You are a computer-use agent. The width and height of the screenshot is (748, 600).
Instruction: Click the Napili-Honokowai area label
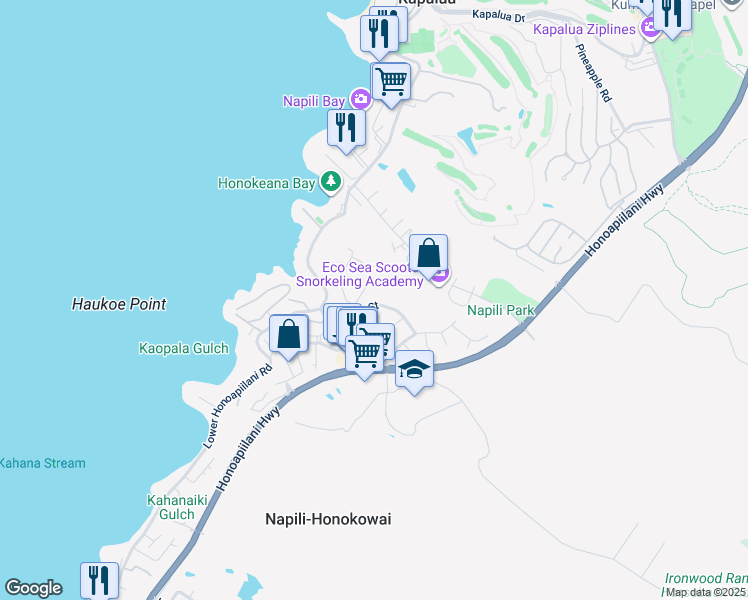pyautogui.click(x=328, y=519)
